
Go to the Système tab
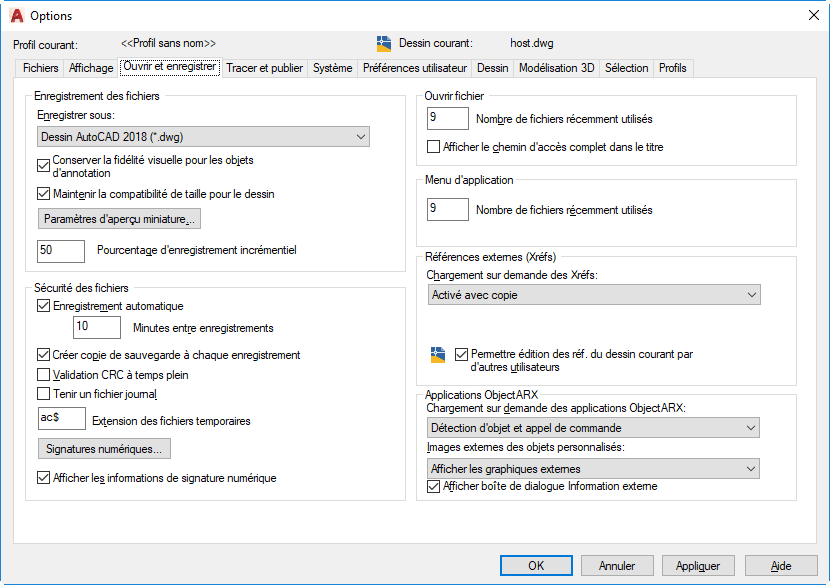(332, 68)
